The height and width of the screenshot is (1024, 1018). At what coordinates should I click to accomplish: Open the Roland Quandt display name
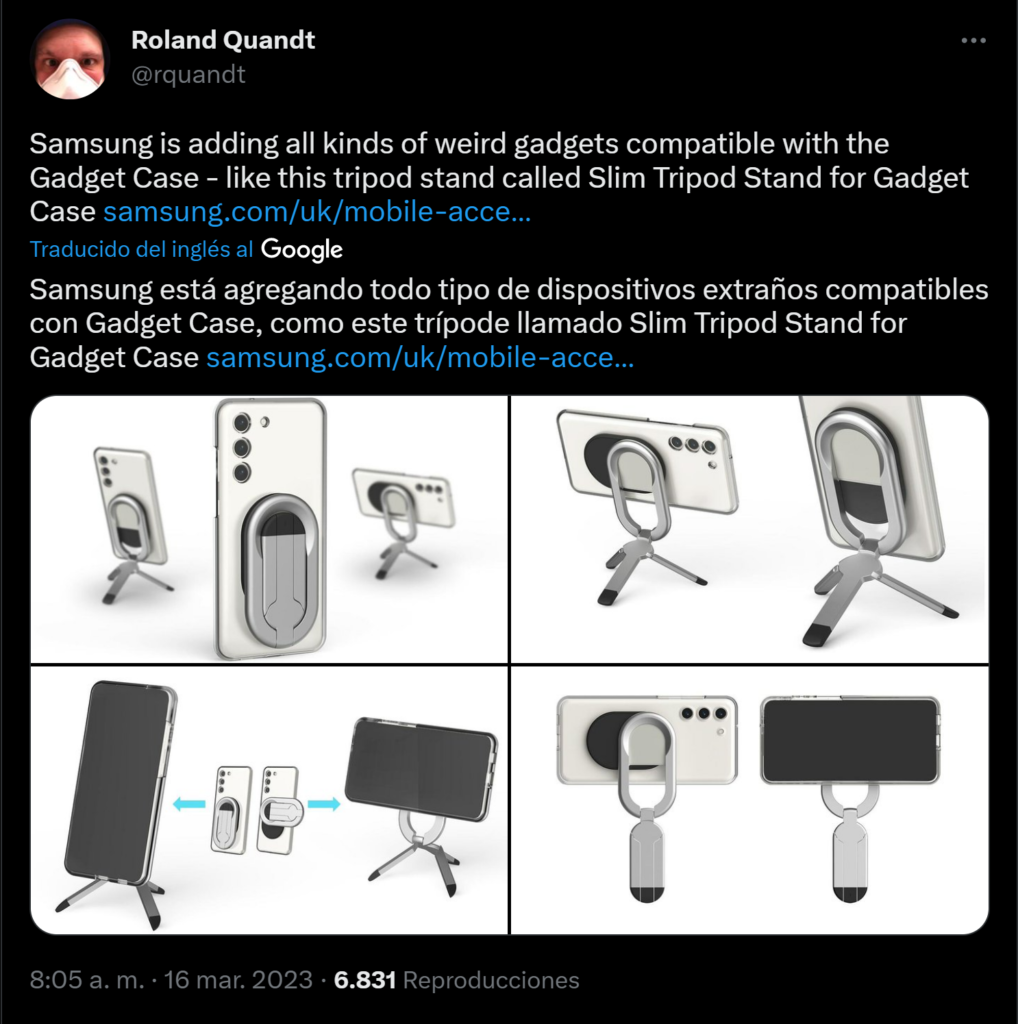point(223,40)
